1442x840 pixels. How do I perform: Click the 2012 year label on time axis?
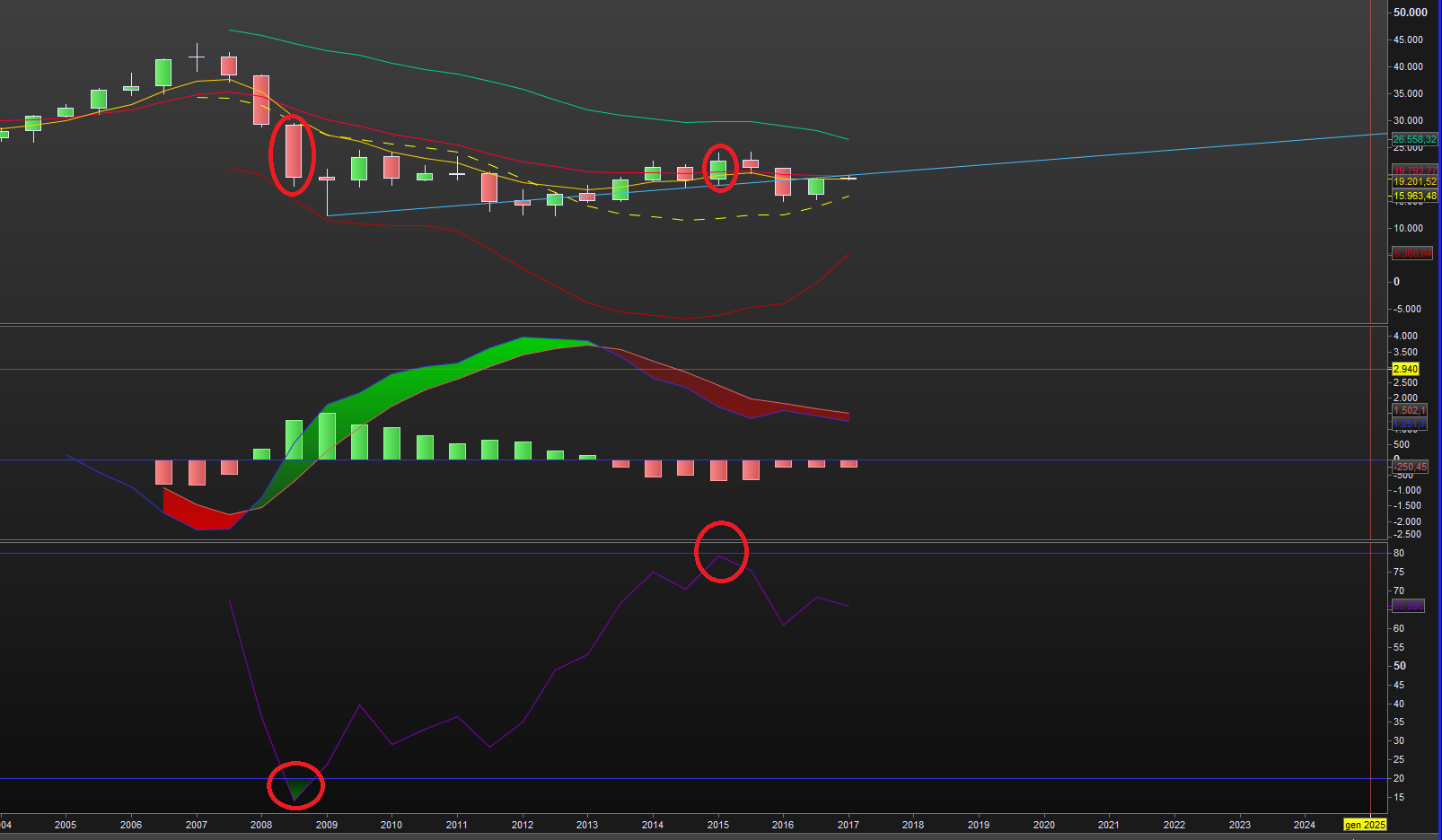point(522,825)
